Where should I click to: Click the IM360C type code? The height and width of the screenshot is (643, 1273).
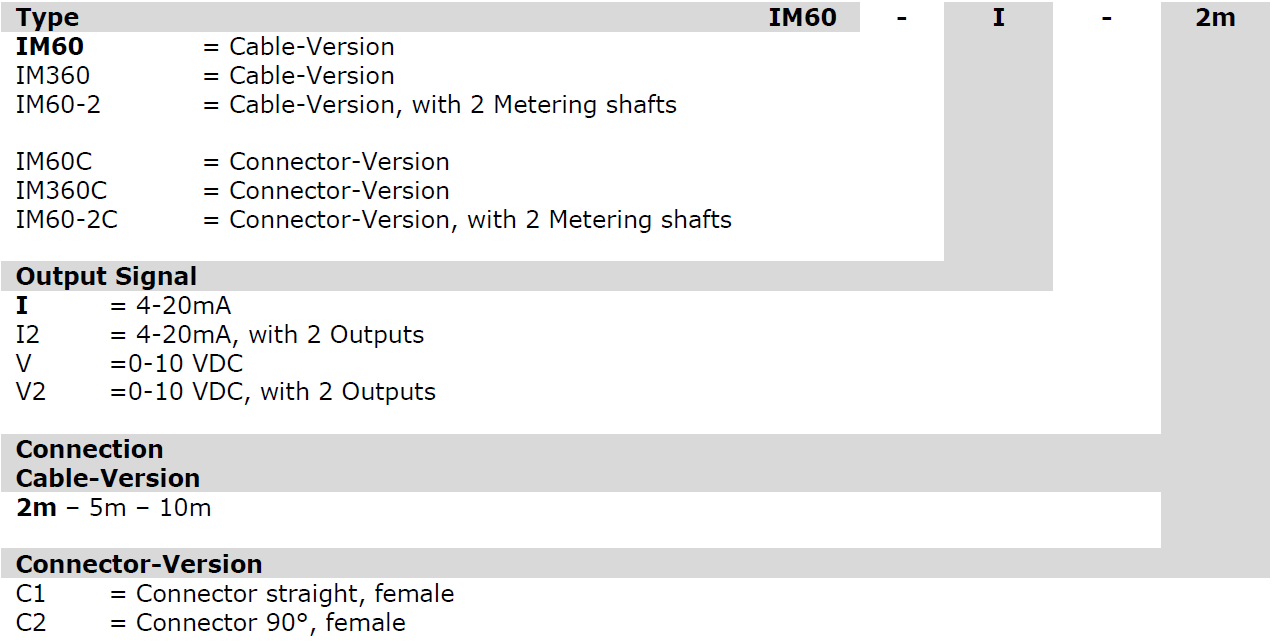click(61, 191)
